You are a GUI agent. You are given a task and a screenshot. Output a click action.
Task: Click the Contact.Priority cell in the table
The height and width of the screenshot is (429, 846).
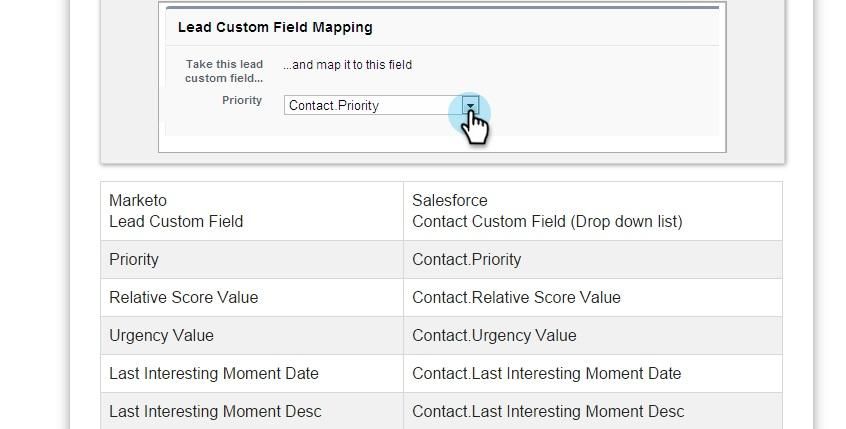tap(466, 259)
